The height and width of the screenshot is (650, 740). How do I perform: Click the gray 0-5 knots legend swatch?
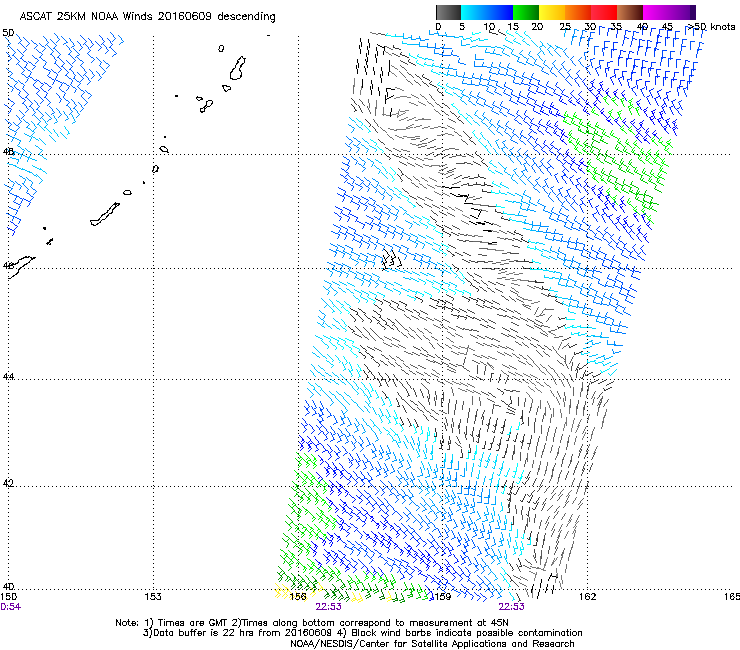[x=448, y=12]
